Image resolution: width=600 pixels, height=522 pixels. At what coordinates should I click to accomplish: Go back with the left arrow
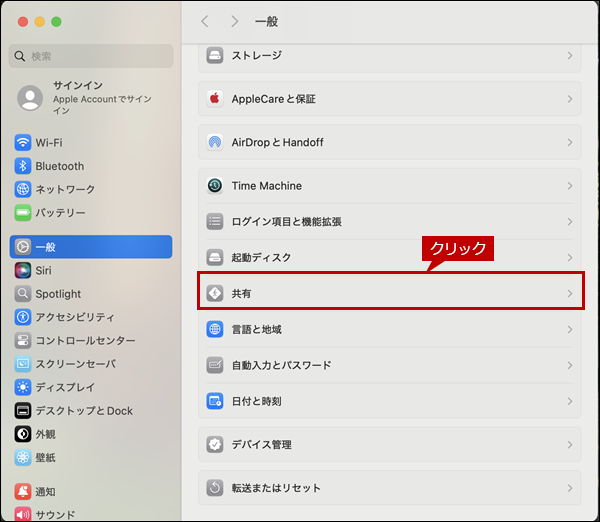click(x=205, y=21)
